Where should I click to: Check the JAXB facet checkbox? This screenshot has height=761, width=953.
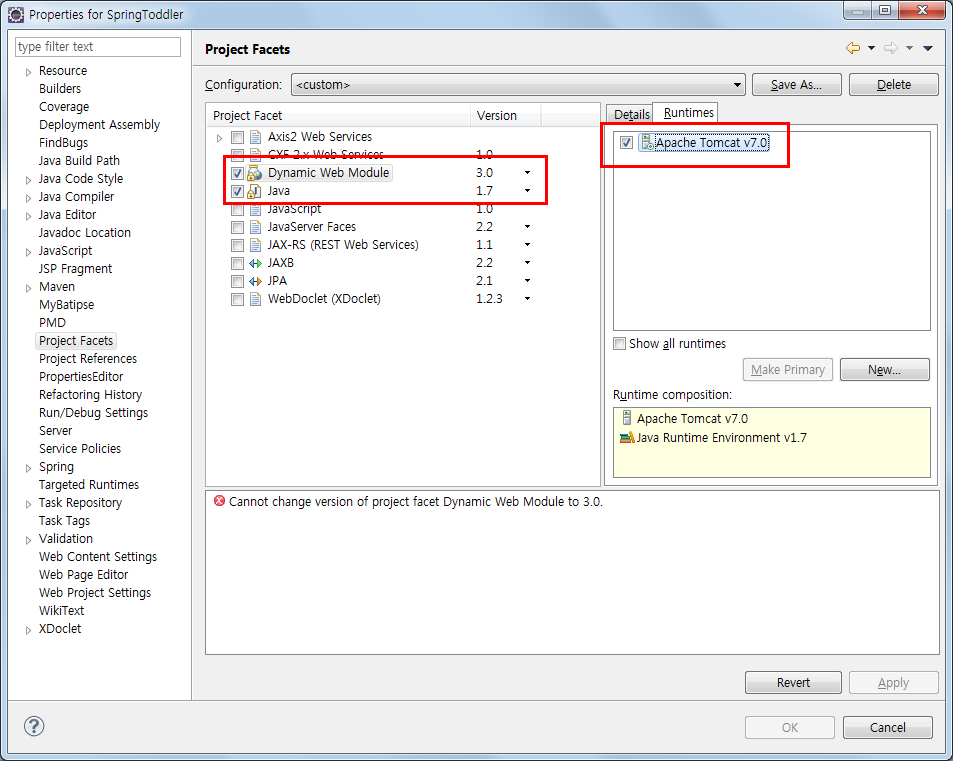pyautogui.click(x=237, y=263)
